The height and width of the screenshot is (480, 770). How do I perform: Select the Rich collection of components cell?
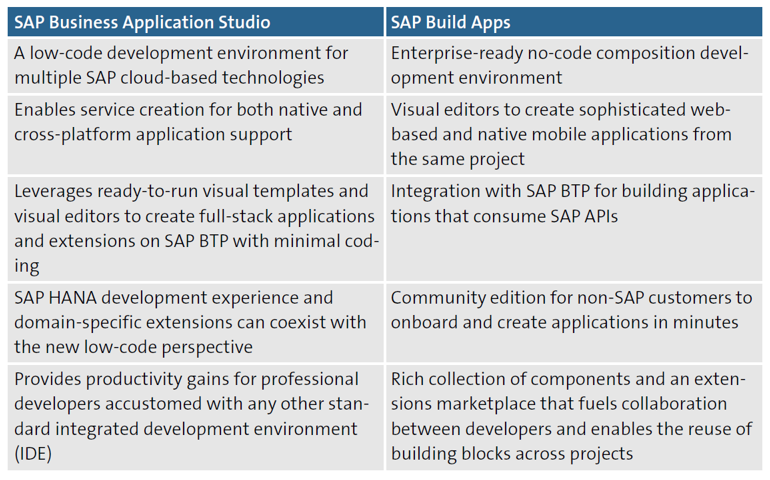pyautogui.click(x=574, y=416)
